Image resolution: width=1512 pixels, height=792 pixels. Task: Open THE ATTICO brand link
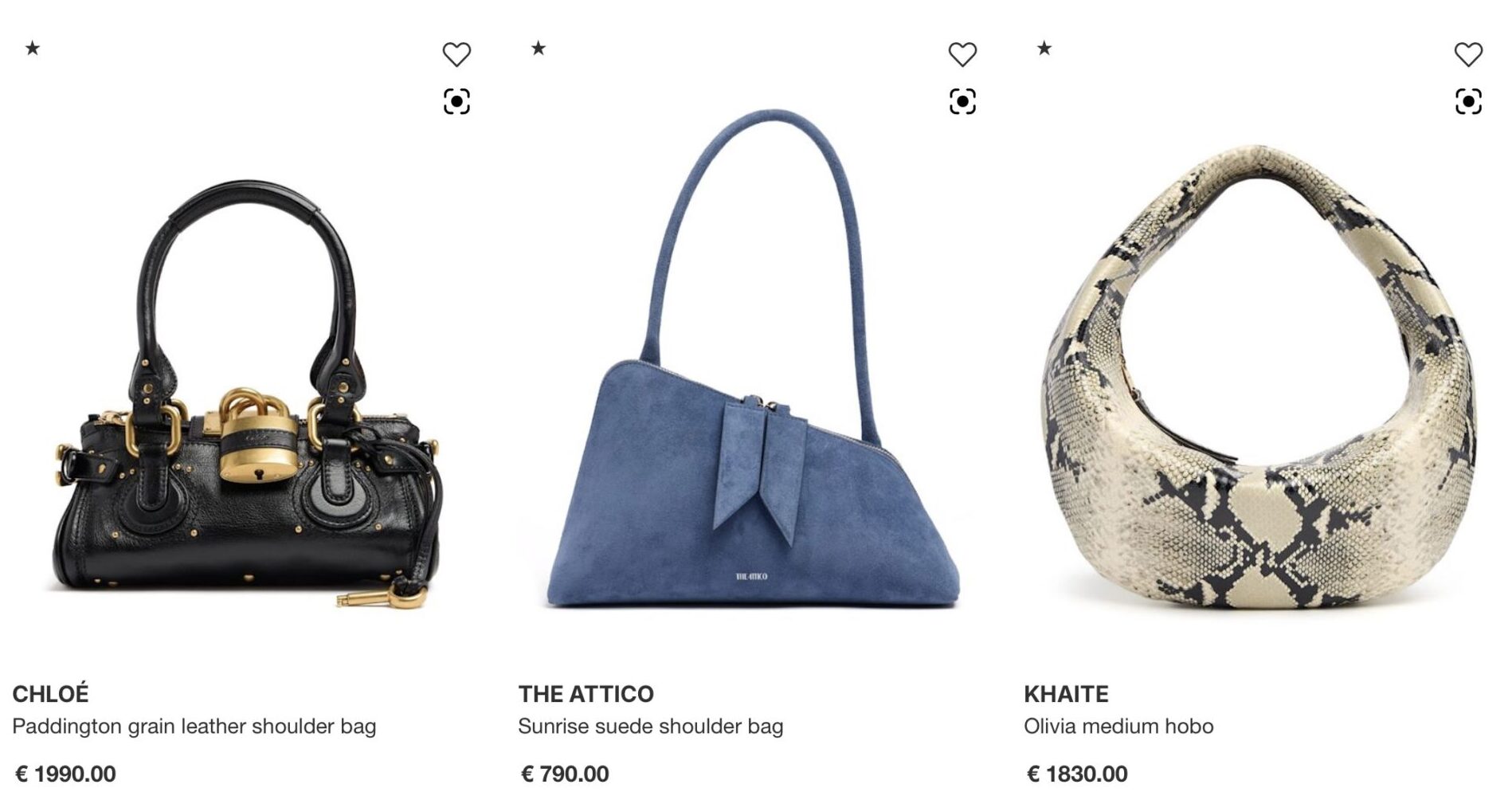(586, 694)
